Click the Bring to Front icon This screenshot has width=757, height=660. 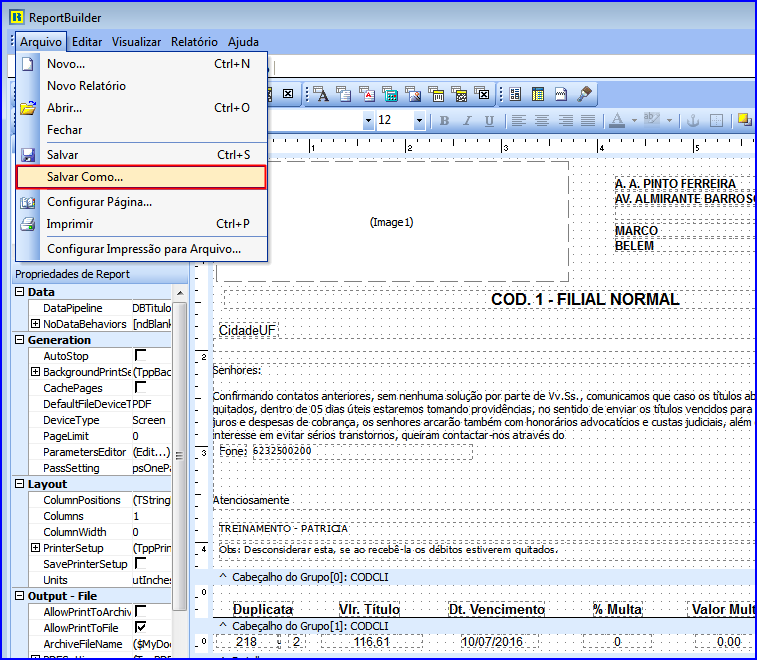click(x=744, y=120)
